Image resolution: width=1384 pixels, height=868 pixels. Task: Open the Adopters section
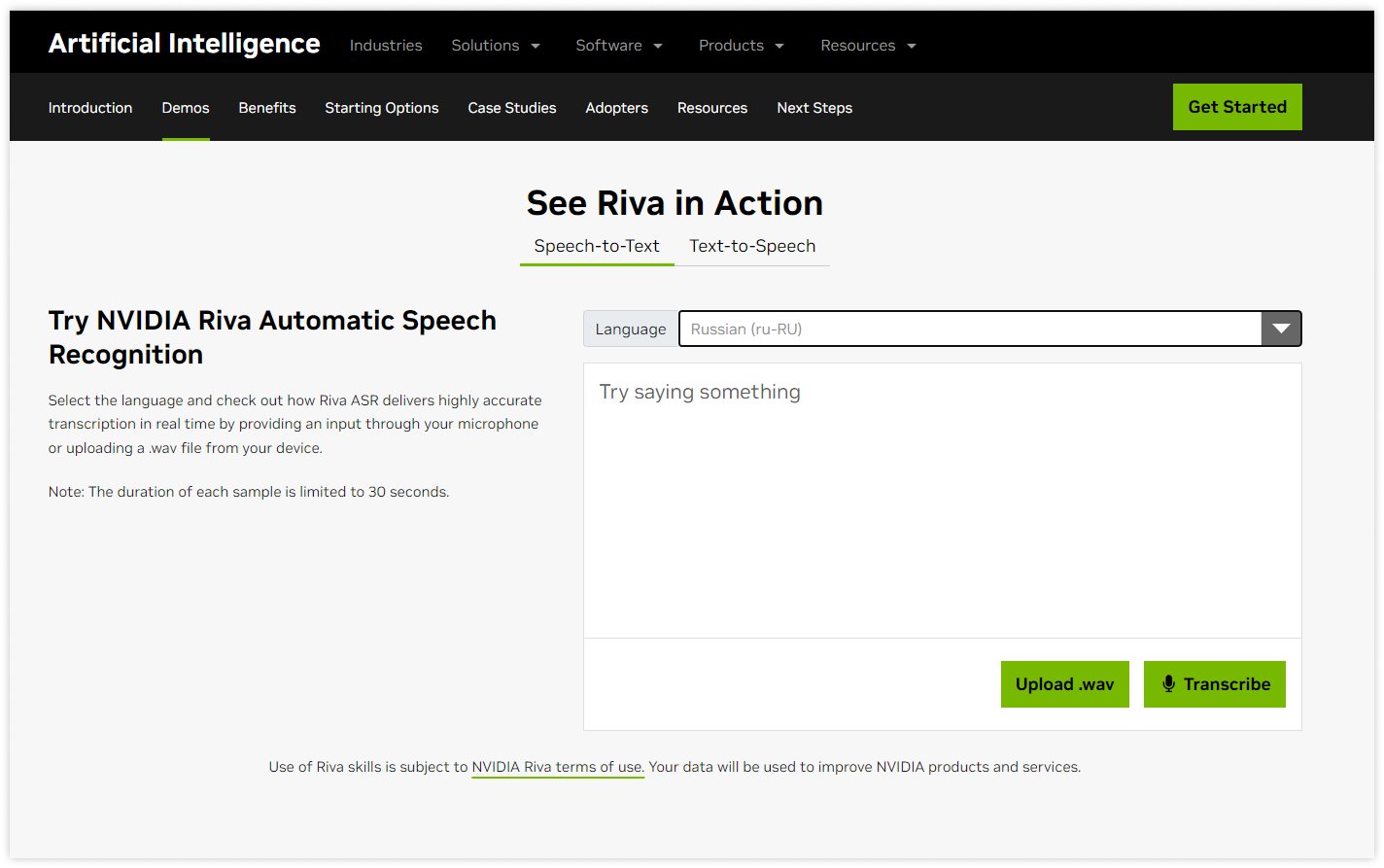(x=617, y=108)
